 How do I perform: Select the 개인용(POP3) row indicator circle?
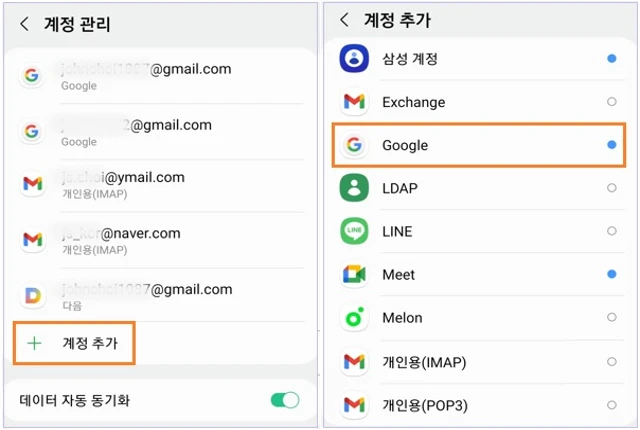(x=611, y=405)
